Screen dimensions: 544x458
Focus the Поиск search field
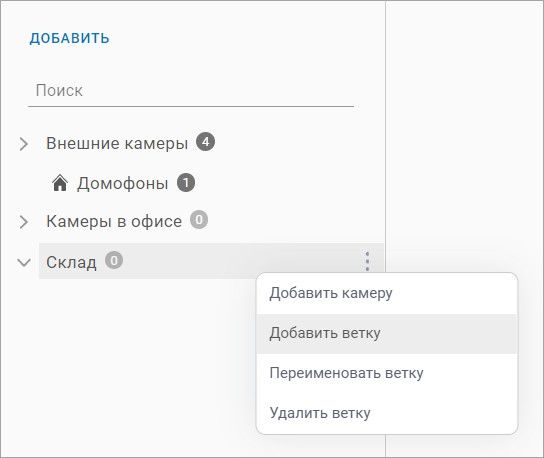(x=191, y=91)
